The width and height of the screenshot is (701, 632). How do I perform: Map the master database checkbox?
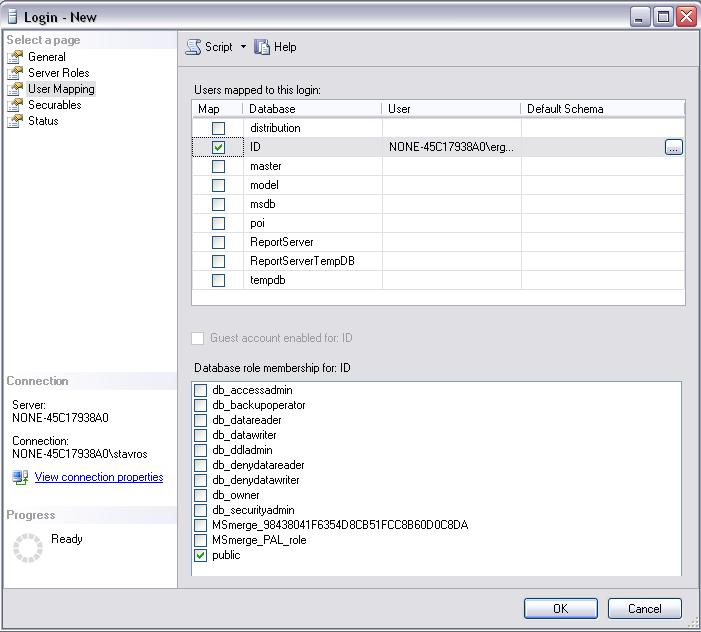218,166
